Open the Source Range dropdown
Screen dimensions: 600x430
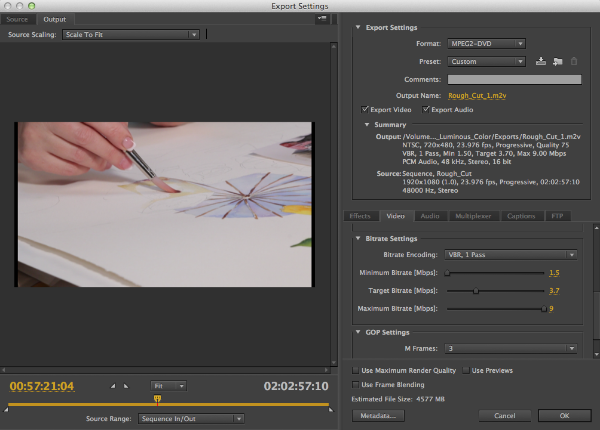(x=191, y=419)
